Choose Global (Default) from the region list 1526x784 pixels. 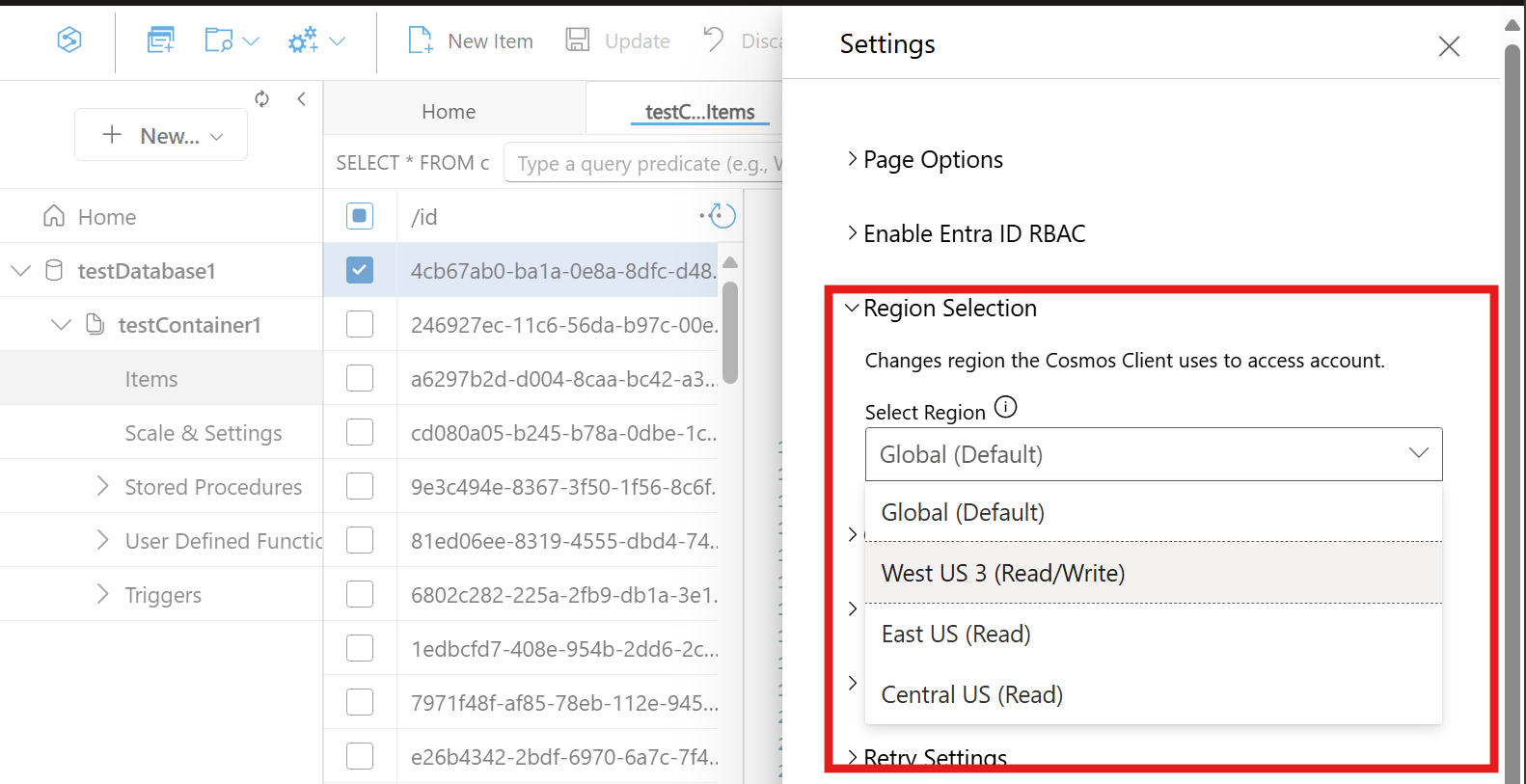coord(1154,512)
